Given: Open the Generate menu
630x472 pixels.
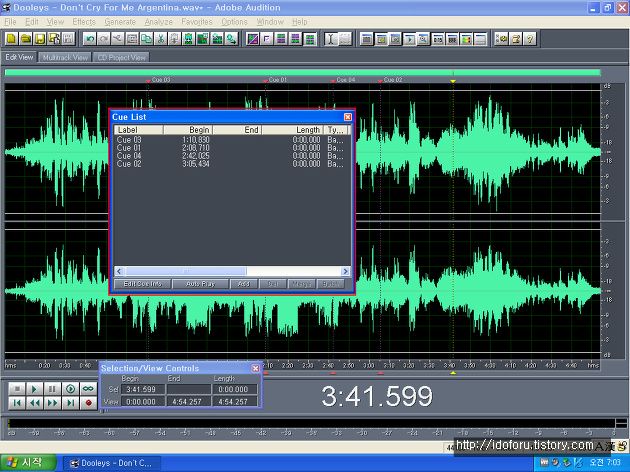Looking at the screenshot, I should (x=120, y=22).
